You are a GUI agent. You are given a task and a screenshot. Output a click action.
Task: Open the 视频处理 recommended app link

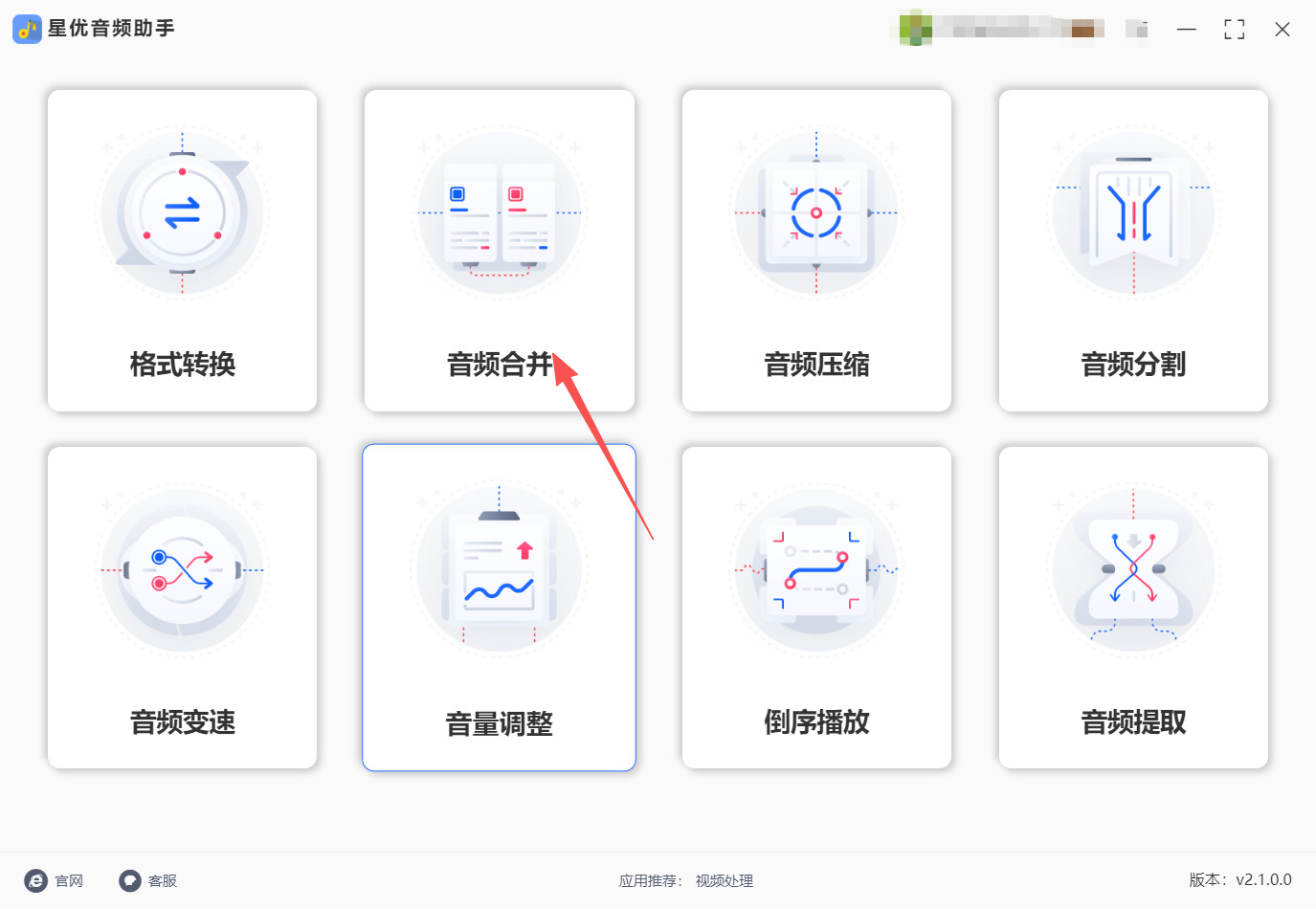(725, 881)
